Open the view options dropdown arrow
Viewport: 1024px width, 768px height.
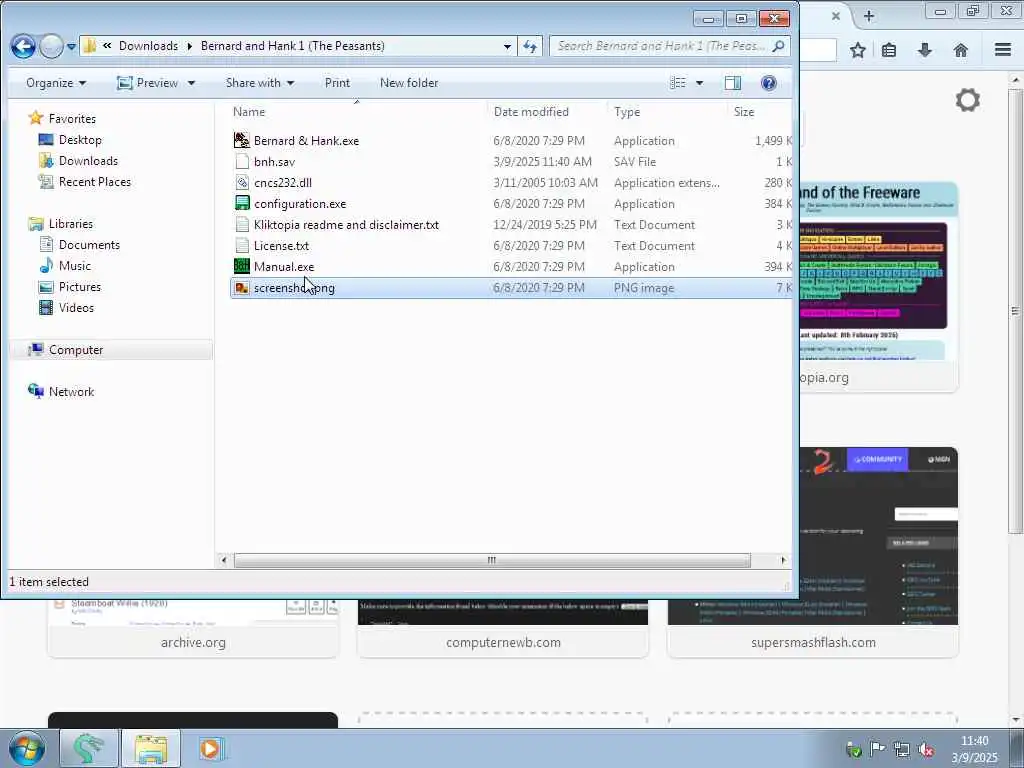pyautogui.click(x=699, y=83)
